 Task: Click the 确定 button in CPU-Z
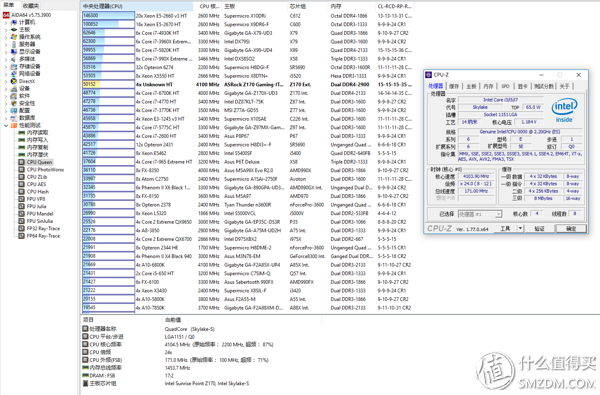[x=571, y=229]
